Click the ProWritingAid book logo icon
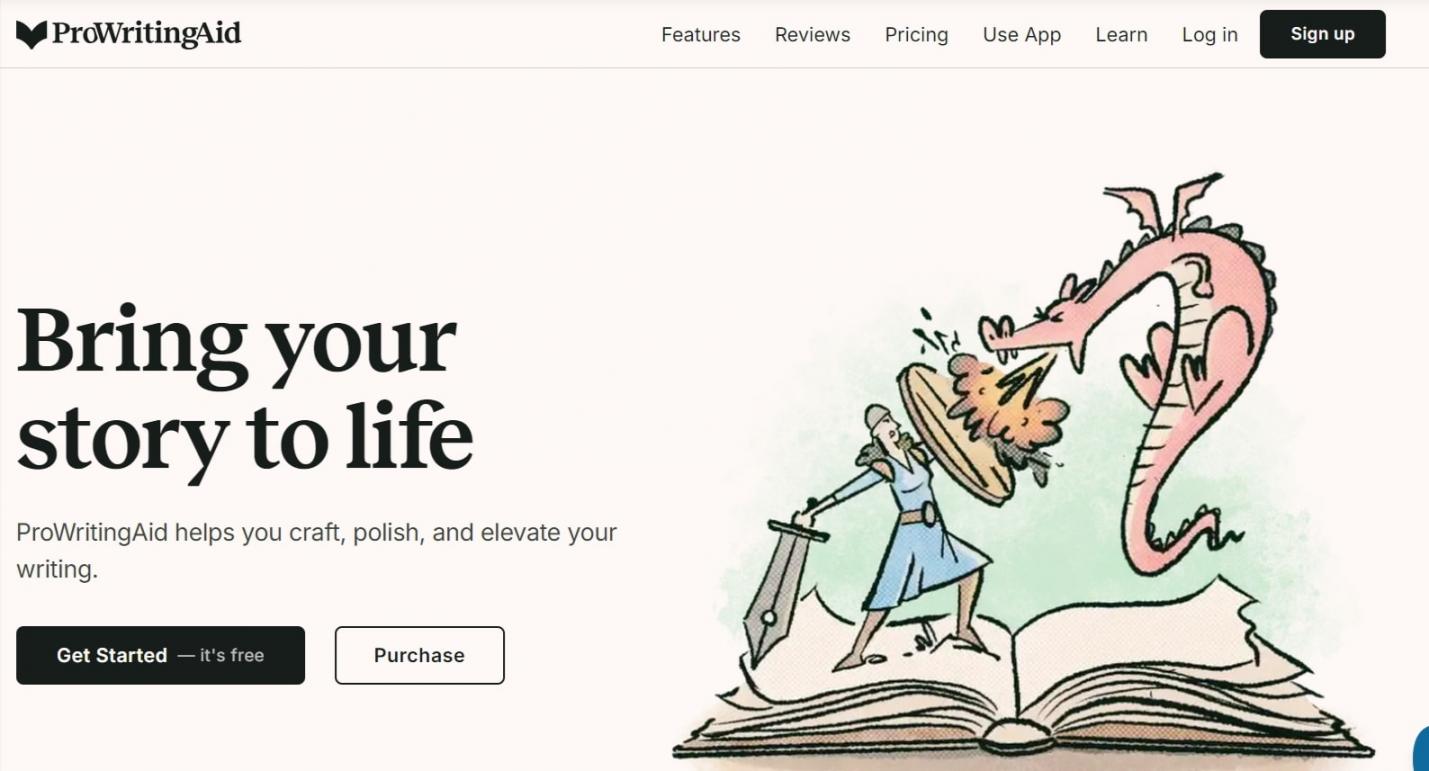The image size is (1429, 771). pyautogui.click(x=32, y=35)
